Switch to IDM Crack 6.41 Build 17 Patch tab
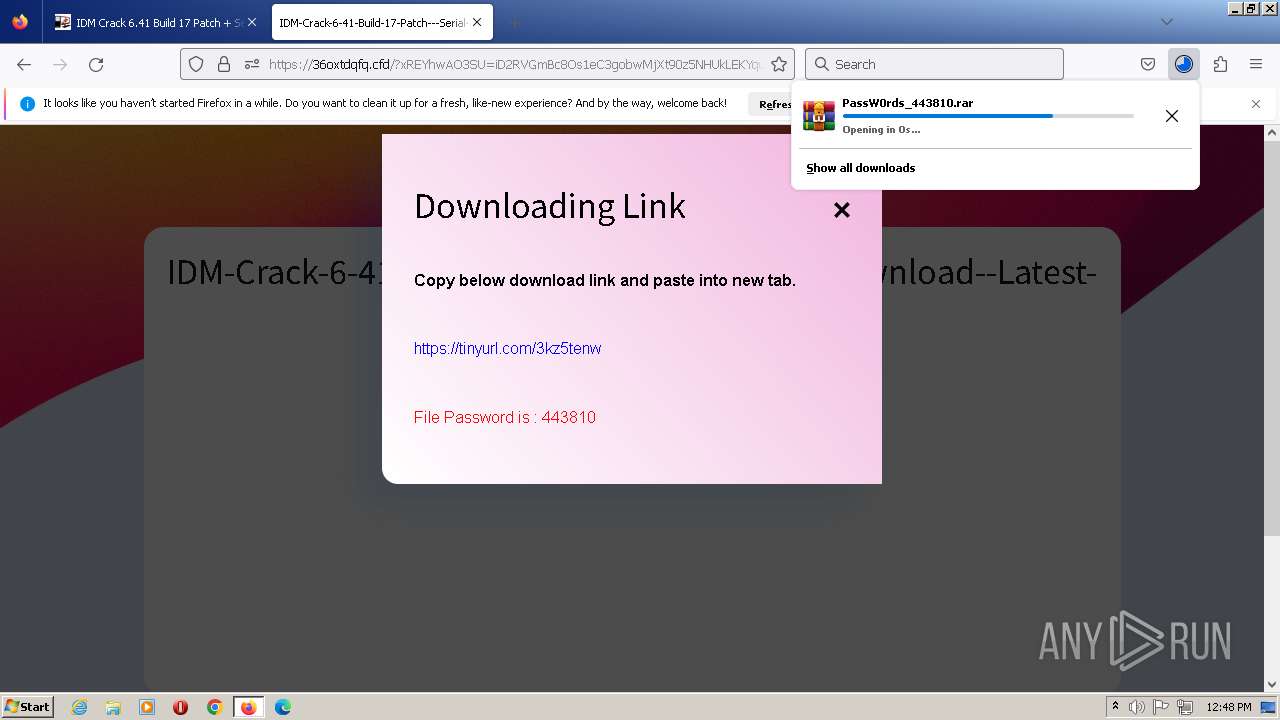 (x=155, y=22)
